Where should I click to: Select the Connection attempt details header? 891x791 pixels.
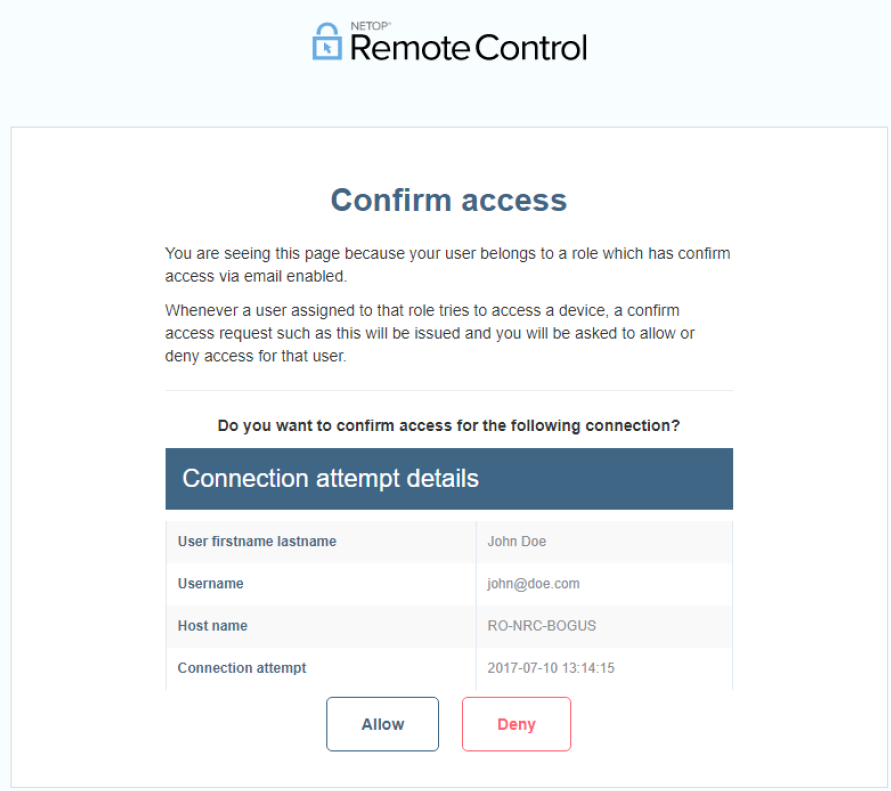(x=449, y=478)
